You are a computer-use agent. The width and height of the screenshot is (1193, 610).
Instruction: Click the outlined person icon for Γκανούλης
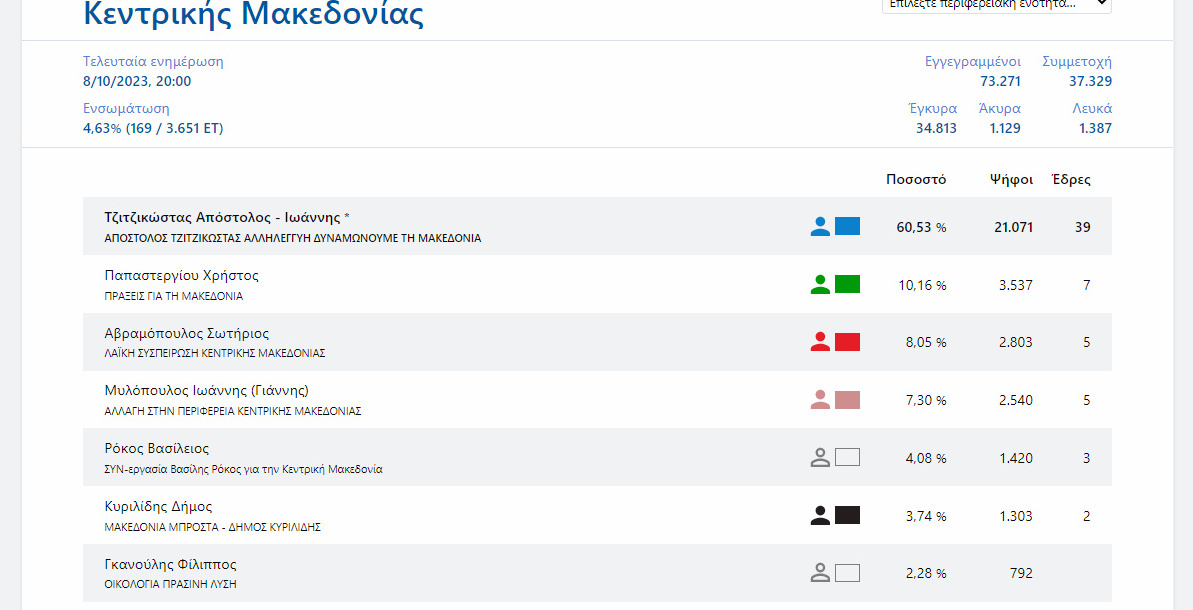click(x=820, y=573)
